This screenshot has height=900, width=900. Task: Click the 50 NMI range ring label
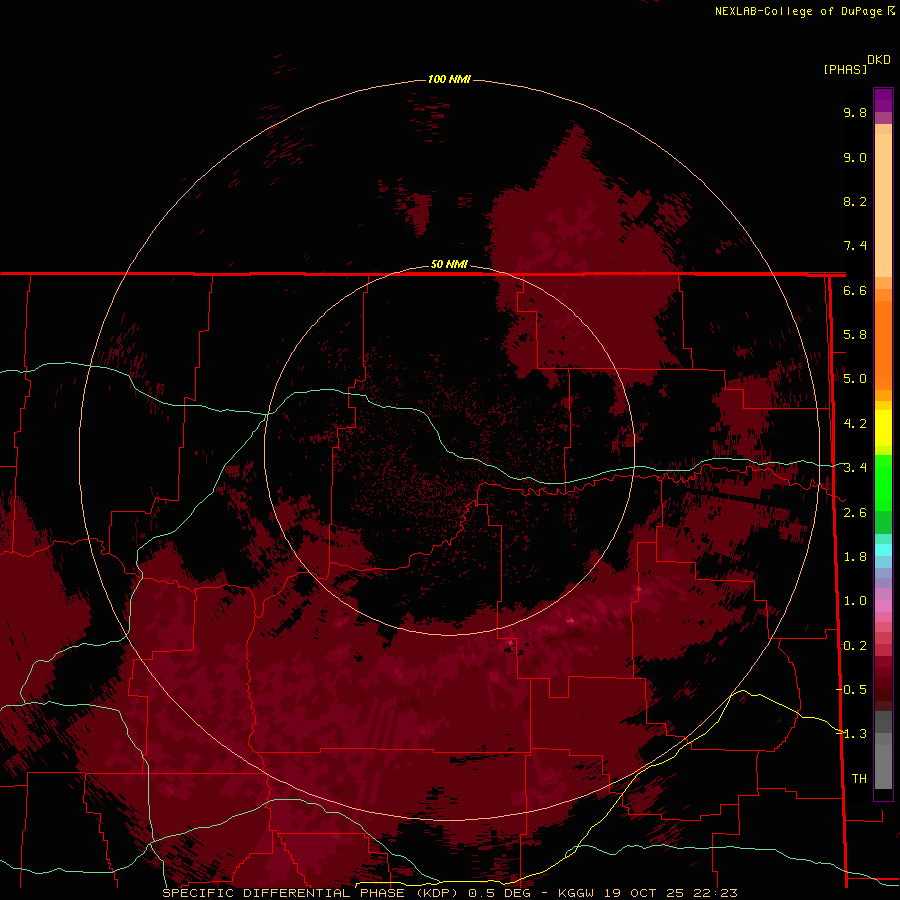[449, 264]
